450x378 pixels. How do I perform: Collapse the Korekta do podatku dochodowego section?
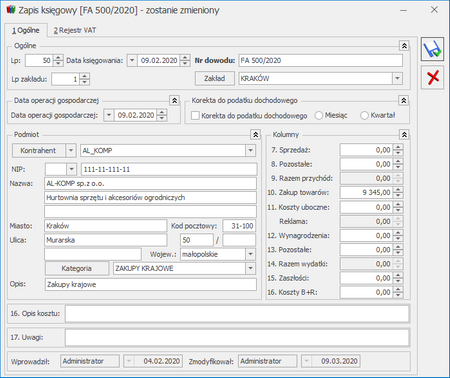pyautogui.click(x=403, y=100)
